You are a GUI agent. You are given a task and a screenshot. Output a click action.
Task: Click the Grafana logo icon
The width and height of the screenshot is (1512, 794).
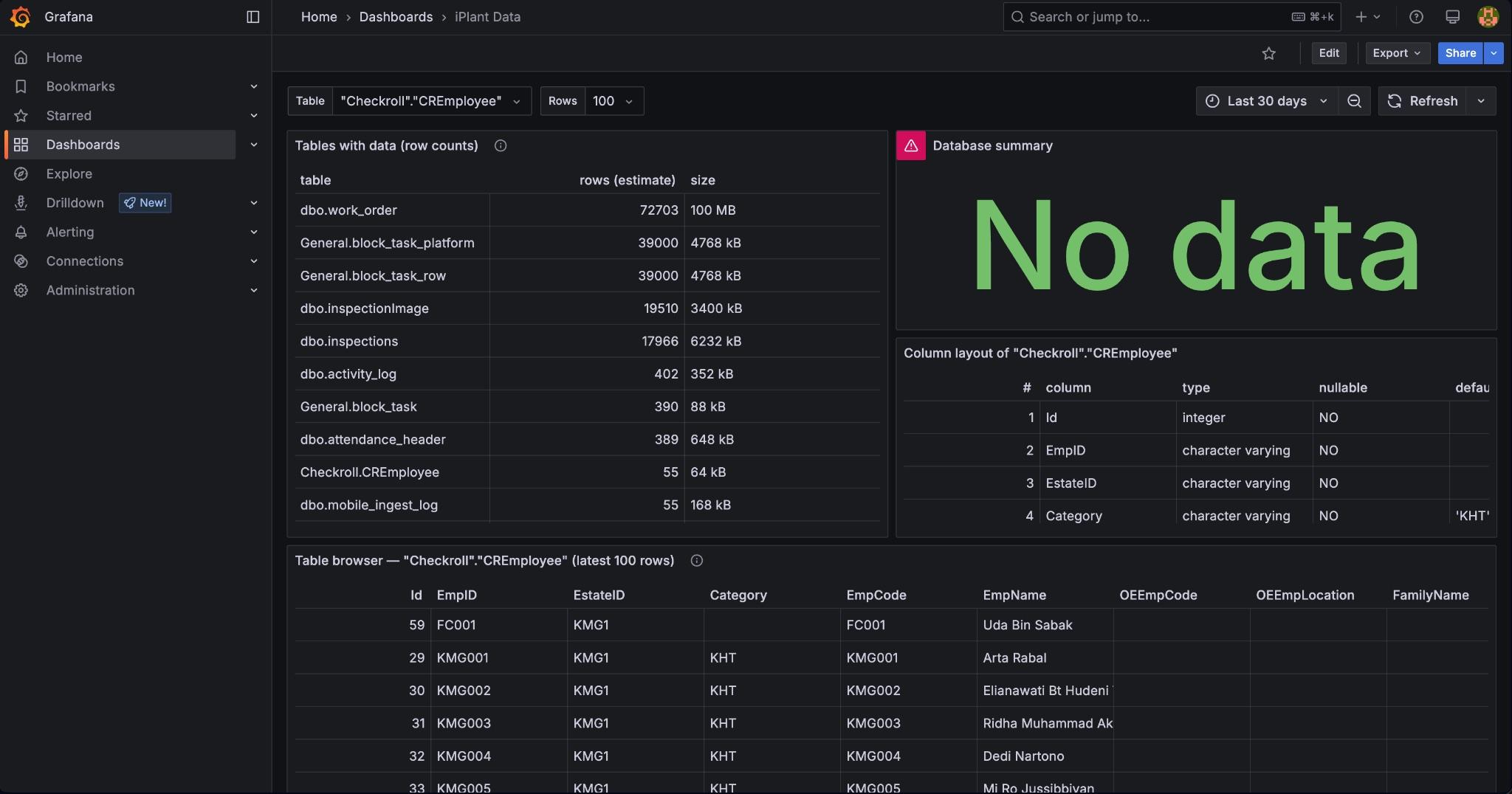21,17
